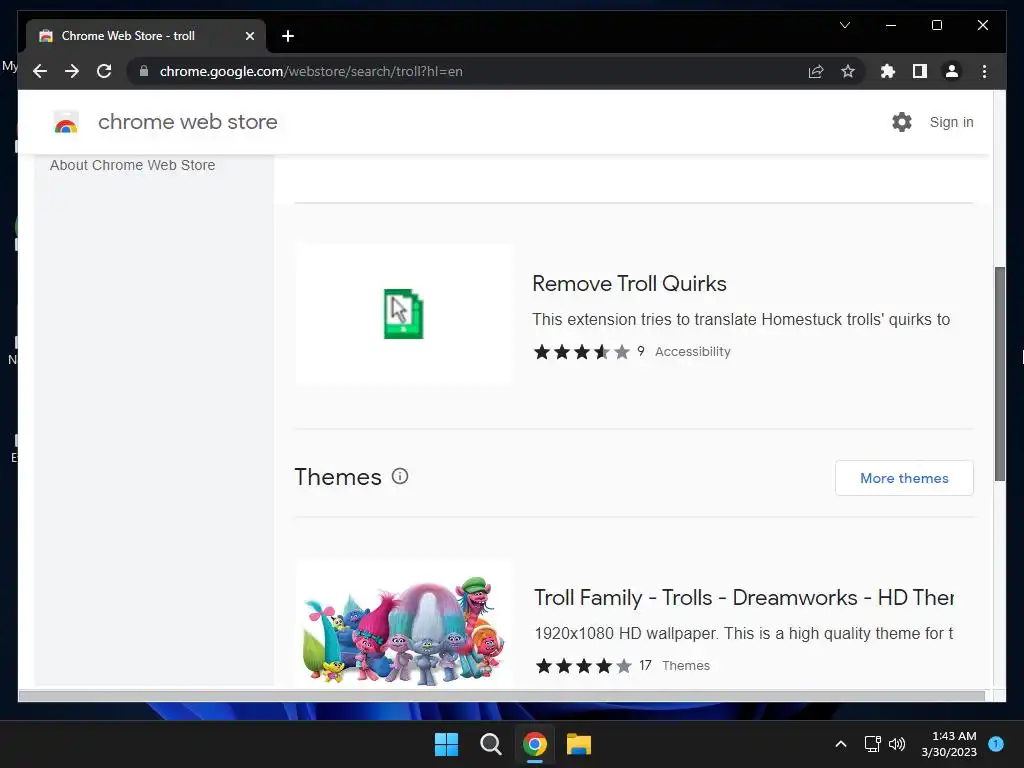The height and width of the screenshot is (768, 1024).
Task: Open Troll Family - Trolls - Dreamworks theme title
Action: tap(744, 598)
